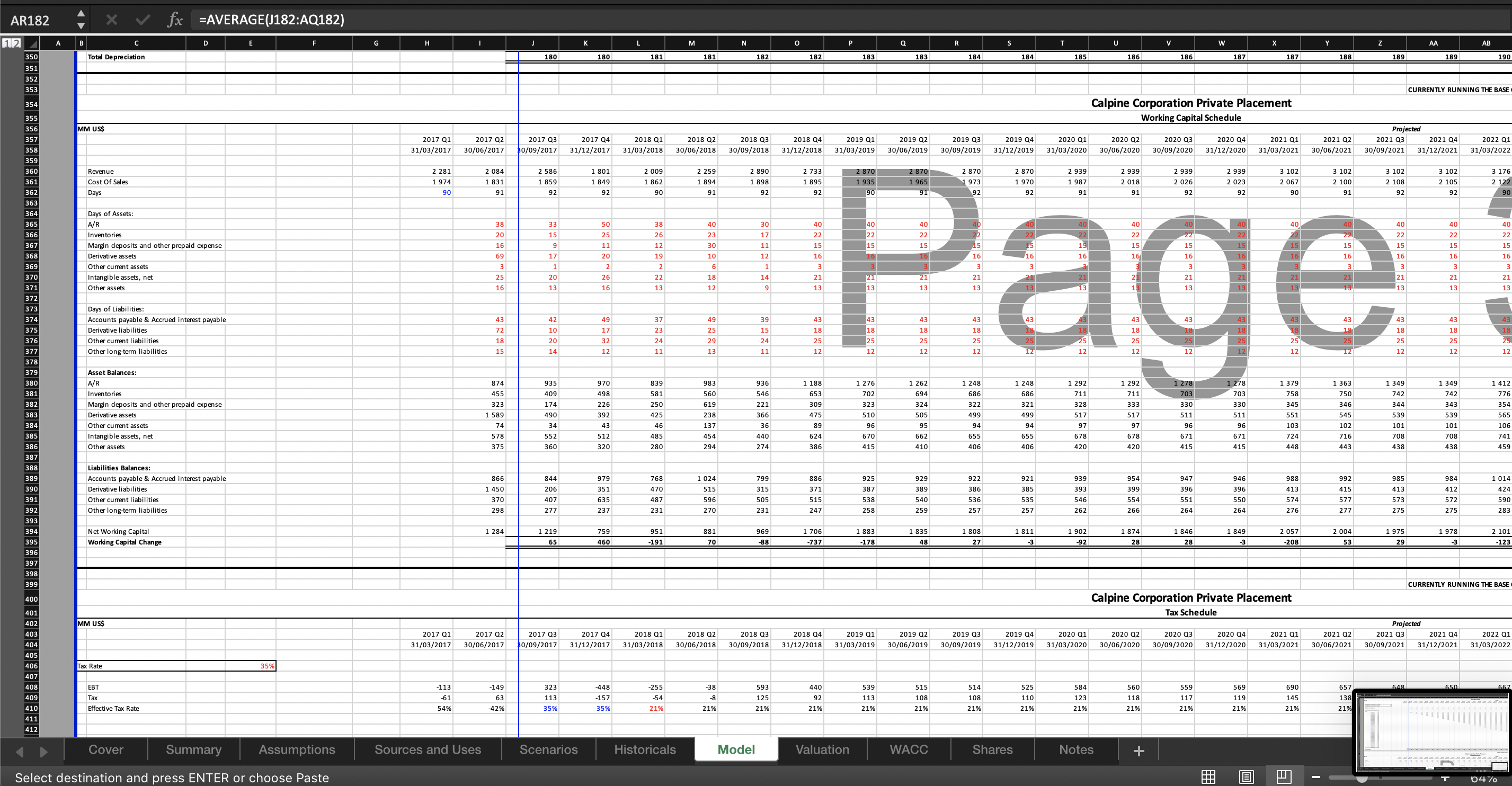
Task: Switch to Page Layout view icon
Action: (x=1246, y=777)
